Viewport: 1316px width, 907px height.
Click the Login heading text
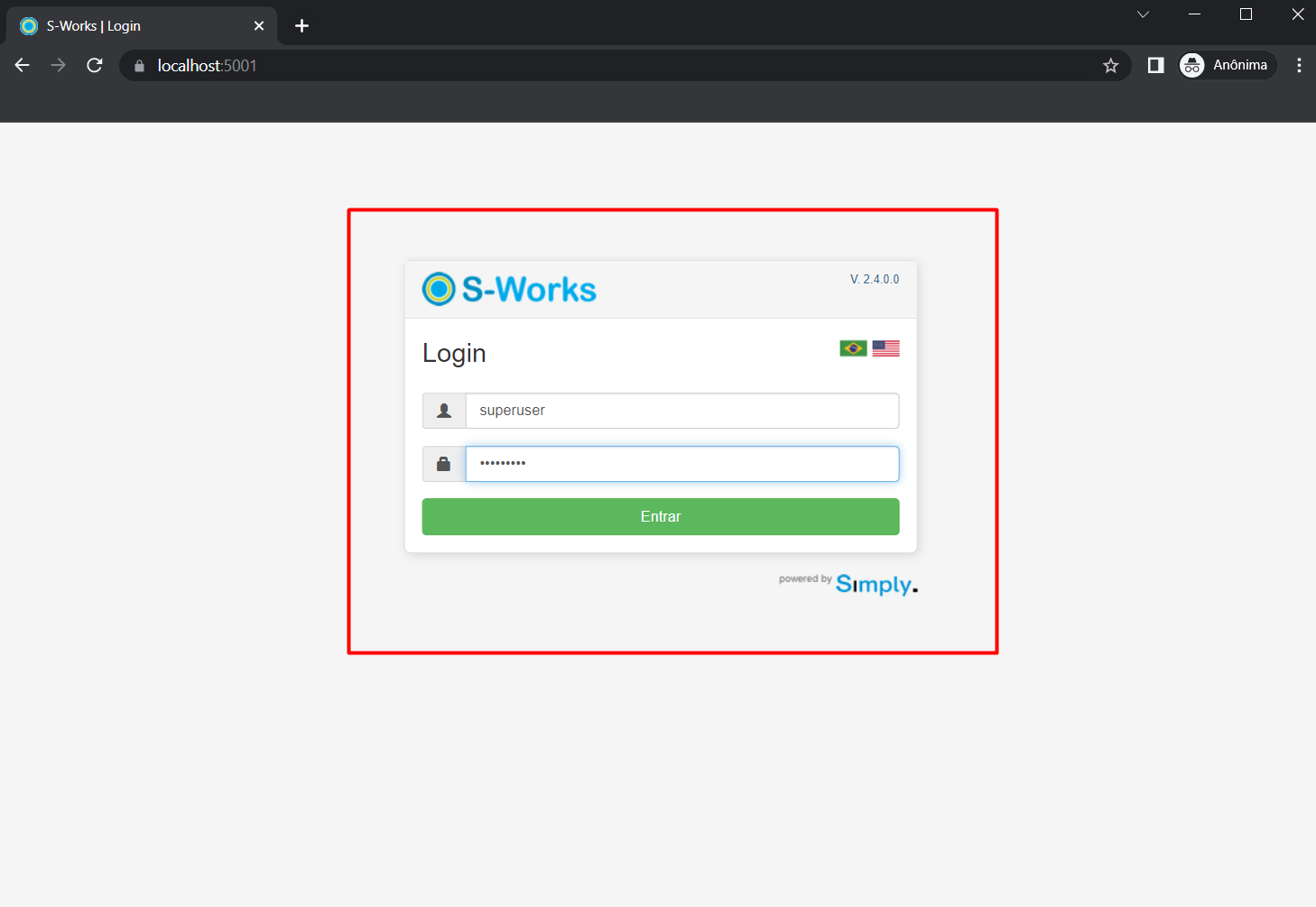click(x=454, y=353)
